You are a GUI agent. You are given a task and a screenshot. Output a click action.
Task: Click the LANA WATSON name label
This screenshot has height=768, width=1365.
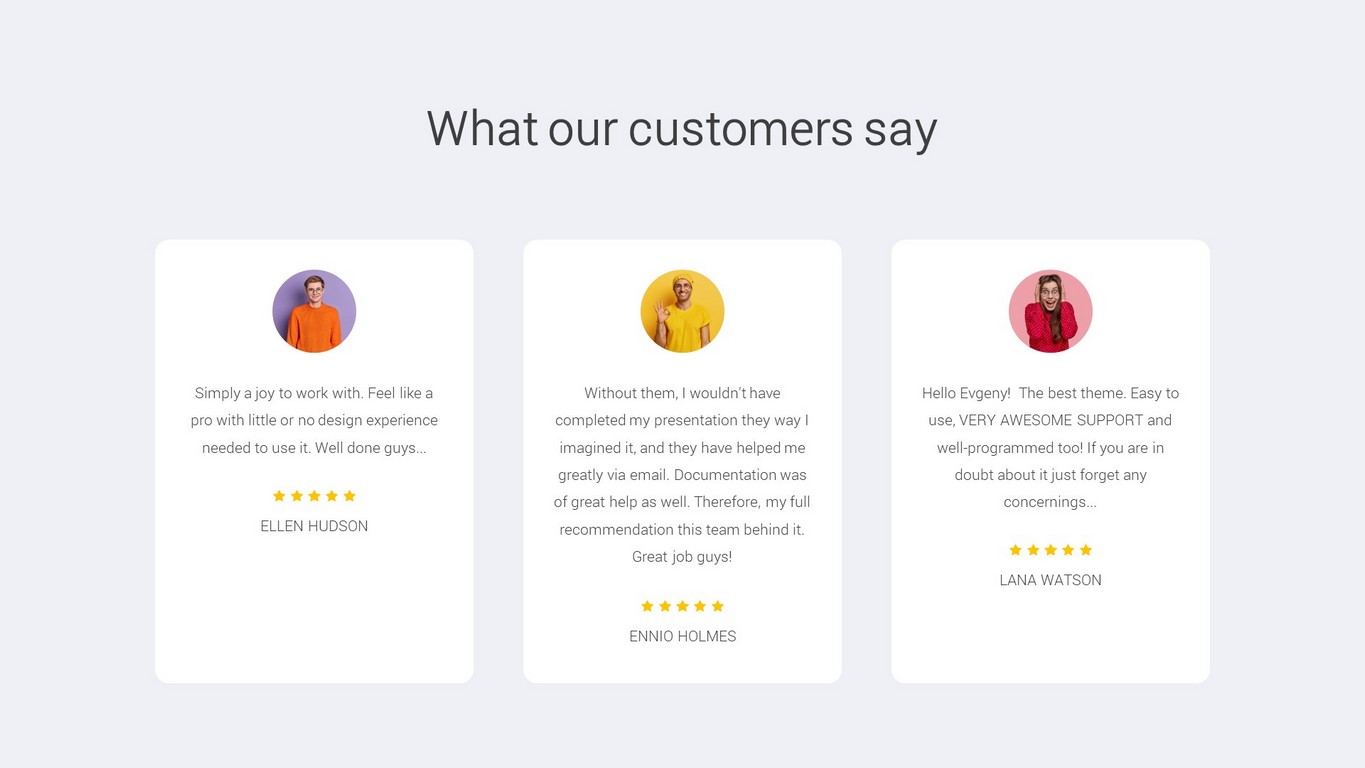point(1050,580)
